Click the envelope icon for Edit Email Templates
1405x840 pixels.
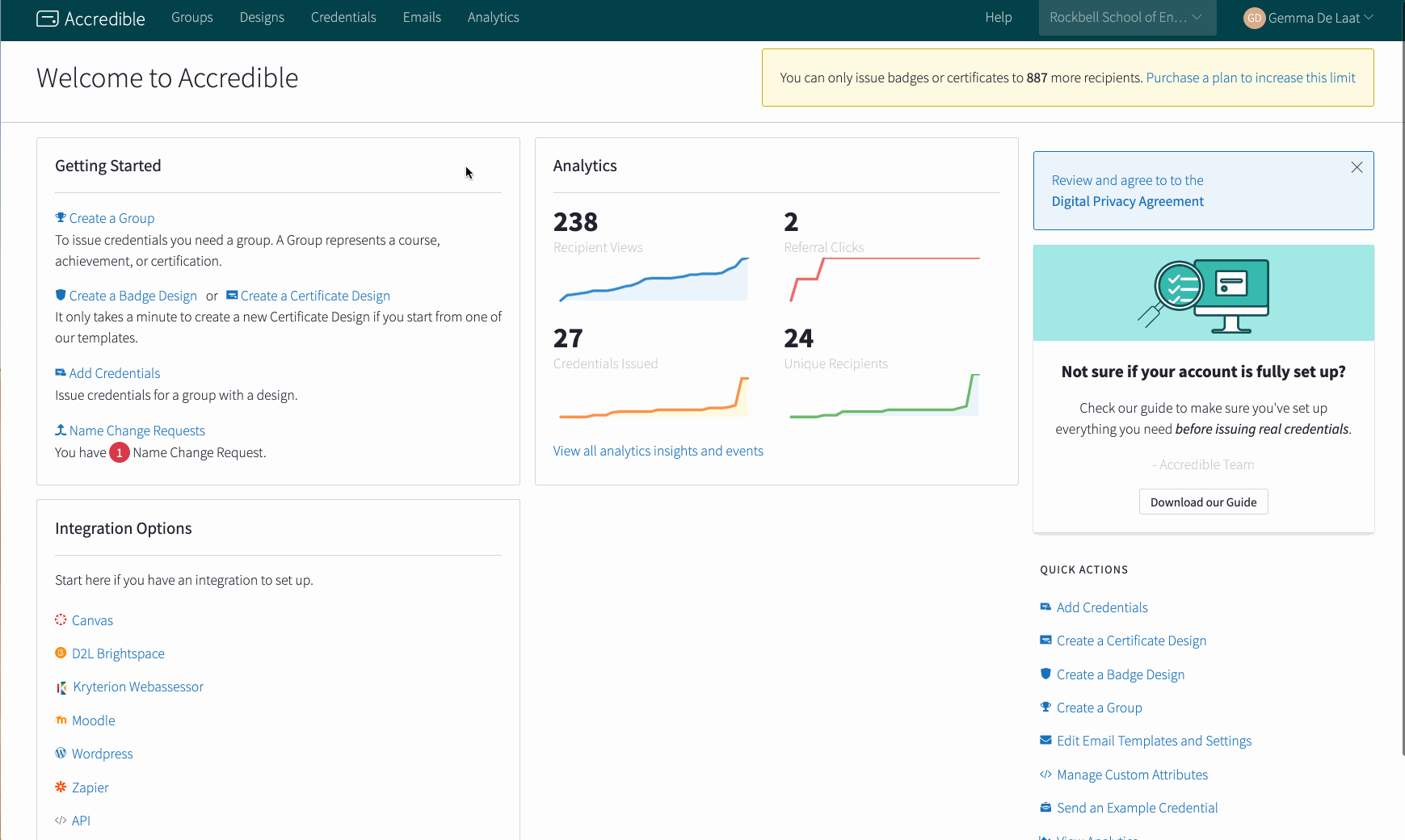pyautogui.click(x=1045, y=741)
